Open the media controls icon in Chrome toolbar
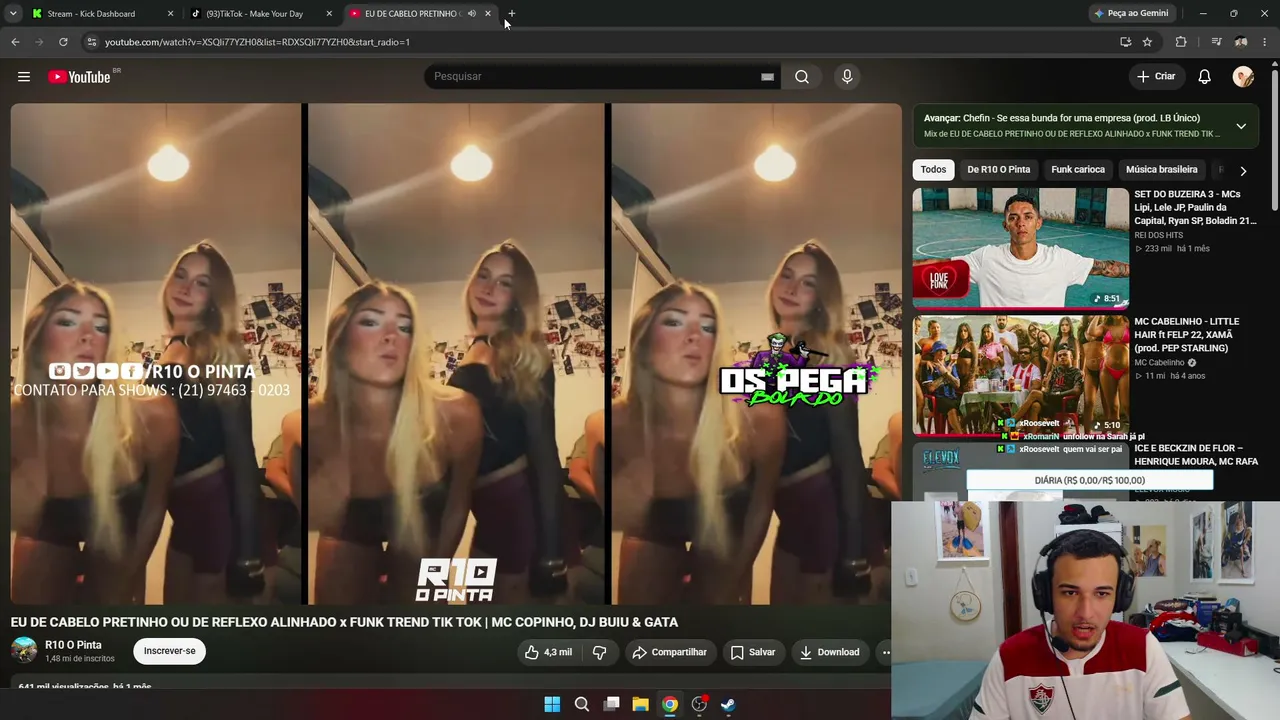This screenshot has width=1280, height=720. (1216, 42)
